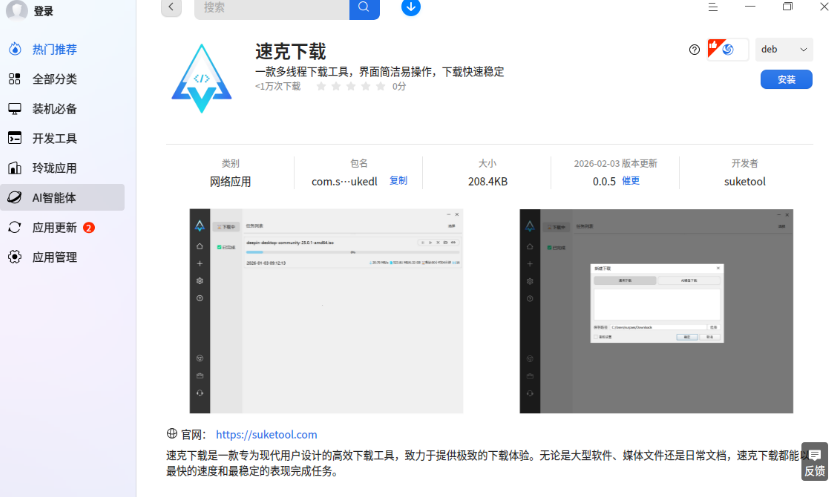The width and height of the screenshot is (831, 497).
Task: Click the planet icon beside AI智能体
Action: pyautogui.click(x=15, y=198)
